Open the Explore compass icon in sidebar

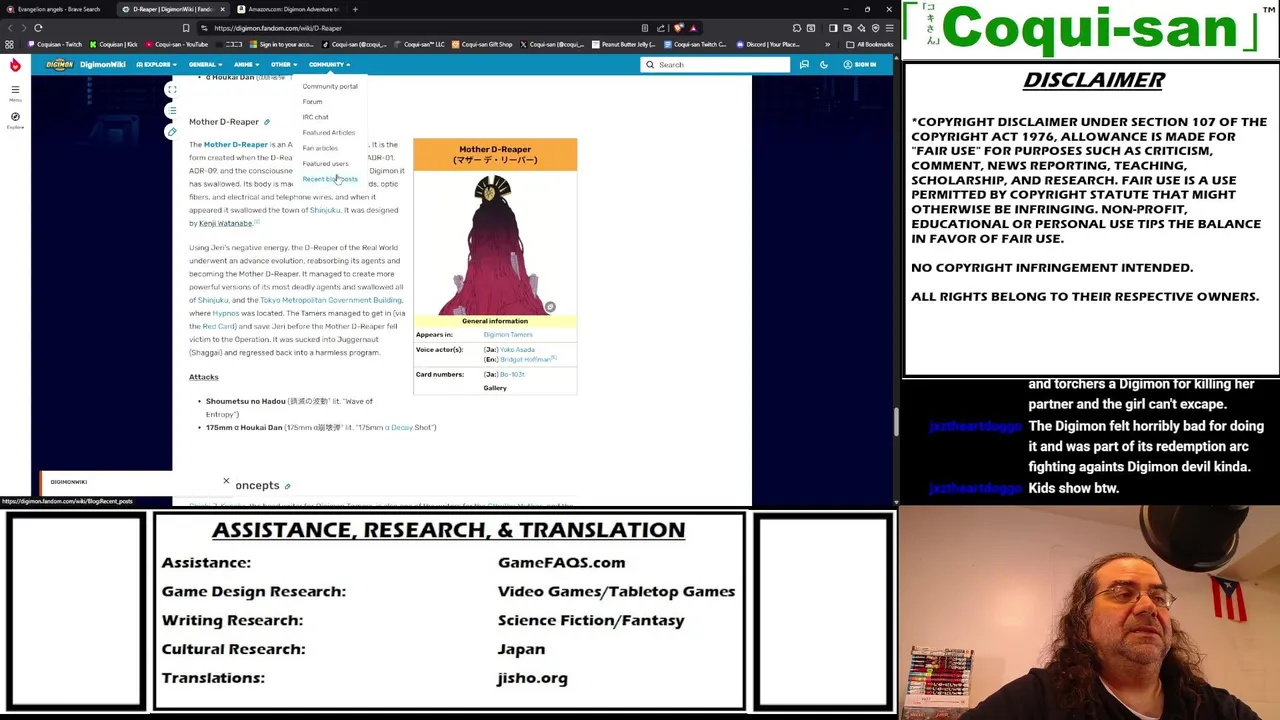(x=15, y=118)
